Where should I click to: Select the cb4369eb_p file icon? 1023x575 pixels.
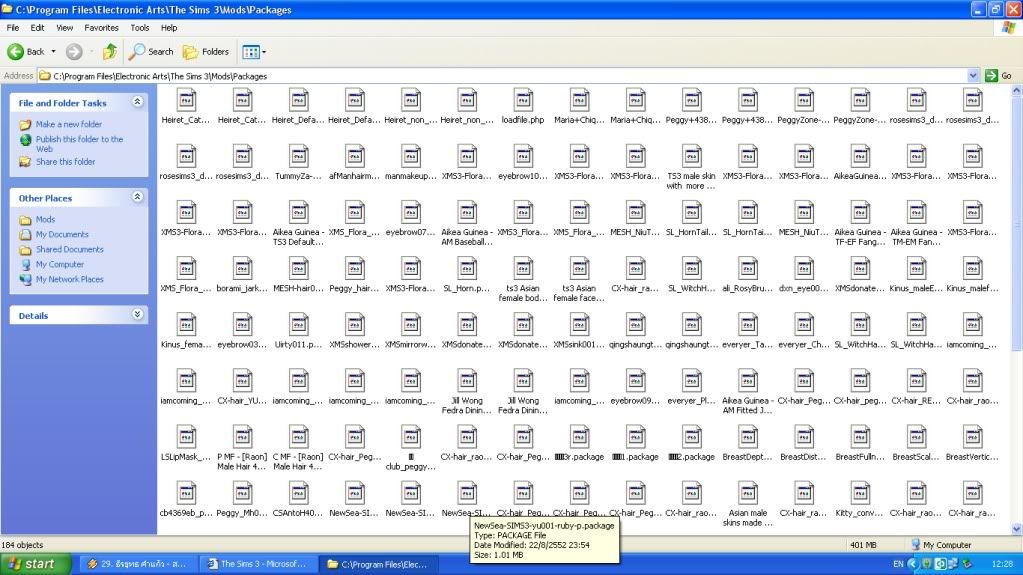coord(187,493)
